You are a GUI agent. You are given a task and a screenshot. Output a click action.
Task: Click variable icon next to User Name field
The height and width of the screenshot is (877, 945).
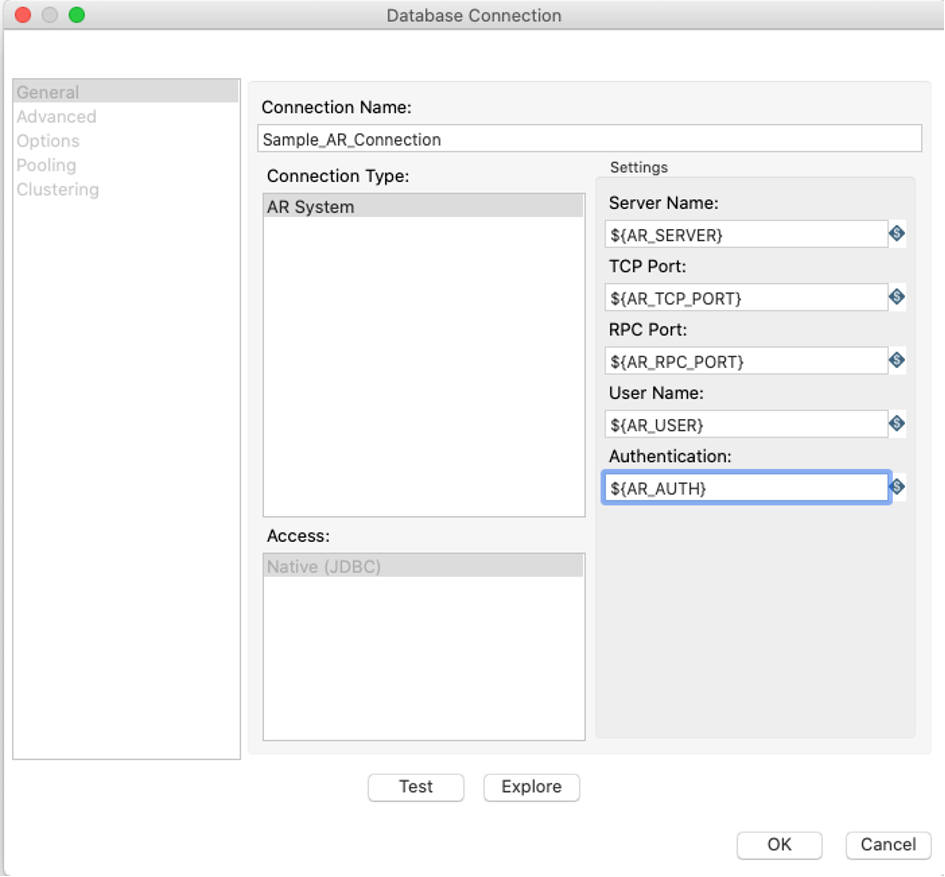897,424
